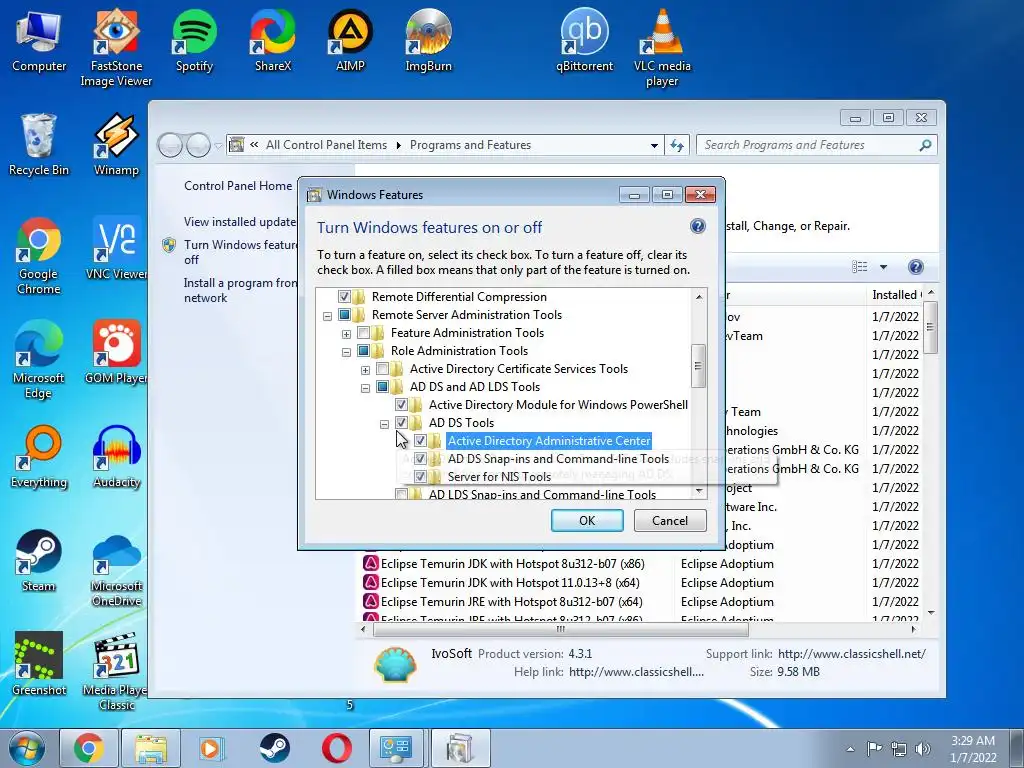Click the Steam desktop icon
Viewport: 1024px width, 768px height.
click(39, 560)
